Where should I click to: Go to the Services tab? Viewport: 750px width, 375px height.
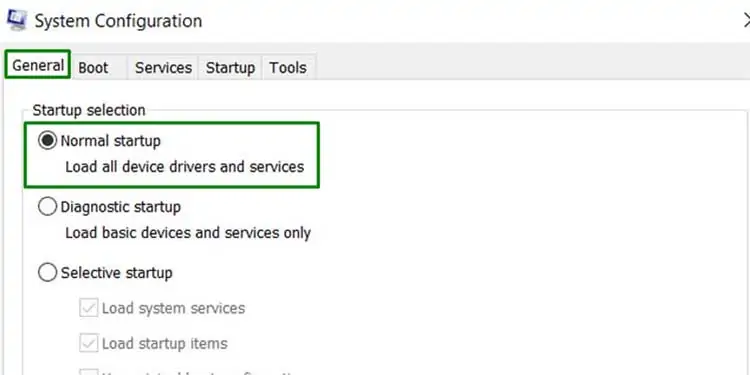(163, 67)
